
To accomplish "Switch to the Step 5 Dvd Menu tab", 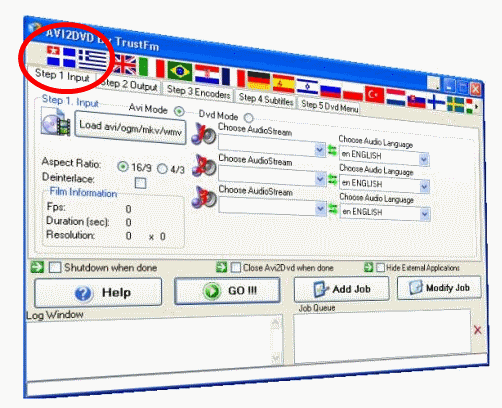I will [330, 106].
